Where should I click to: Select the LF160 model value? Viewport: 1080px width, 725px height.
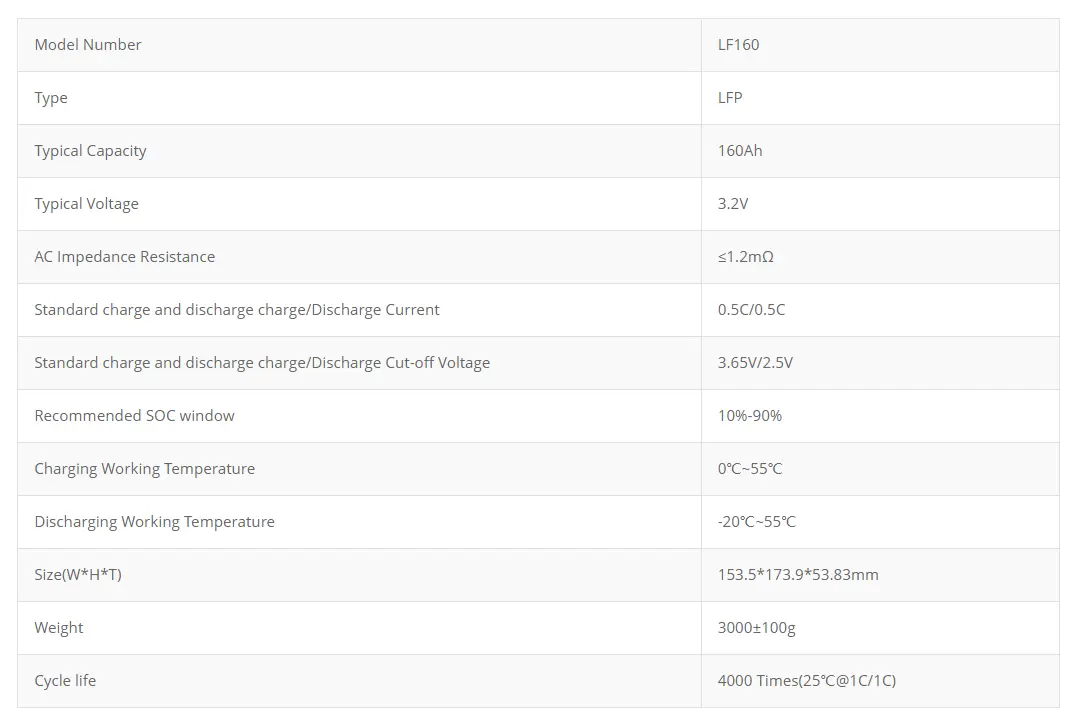738,45
